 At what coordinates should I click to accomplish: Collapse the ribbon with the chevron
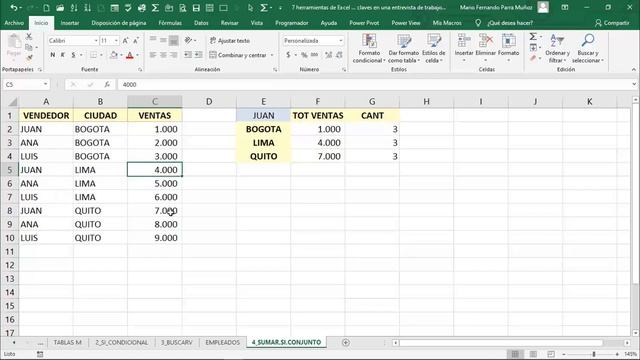coord(633,69)
